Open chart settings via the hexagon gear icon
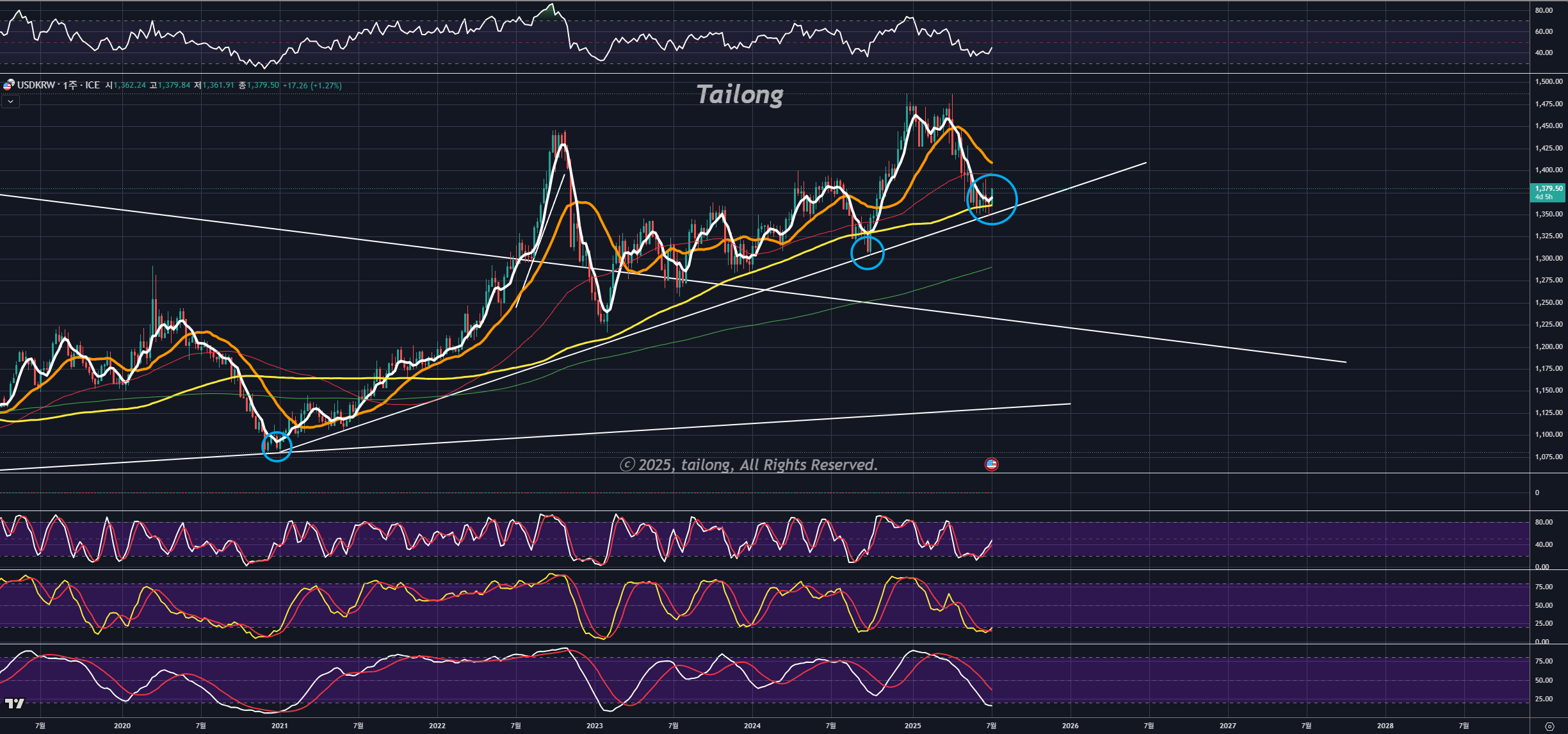The height and width of the screenshot is (734, 1568). (1549, 726)
